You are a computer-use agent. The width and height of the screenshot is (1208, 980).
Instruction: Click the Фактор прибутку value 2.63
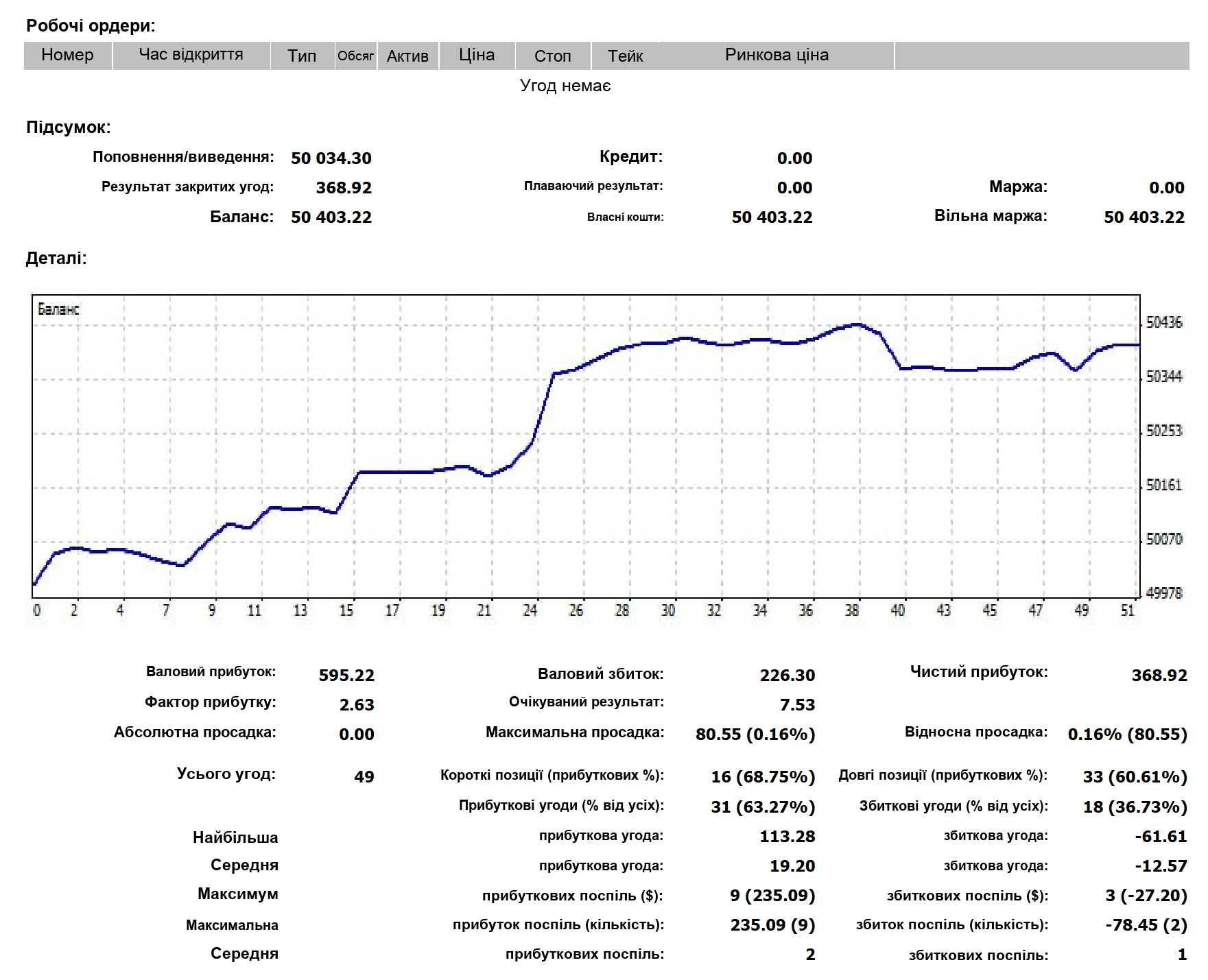pyautogui.click(x=357, y=705)
